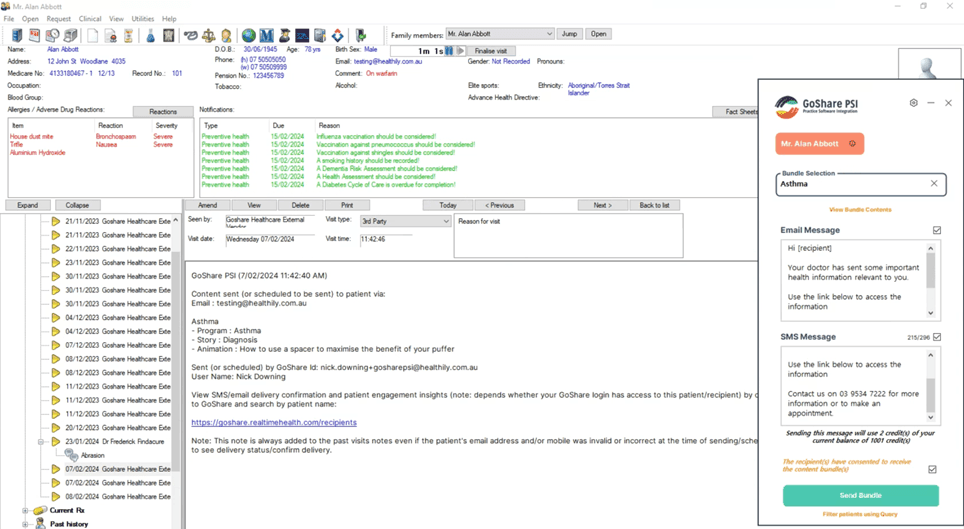Click the grey cabinet toolbar icon

320,35
